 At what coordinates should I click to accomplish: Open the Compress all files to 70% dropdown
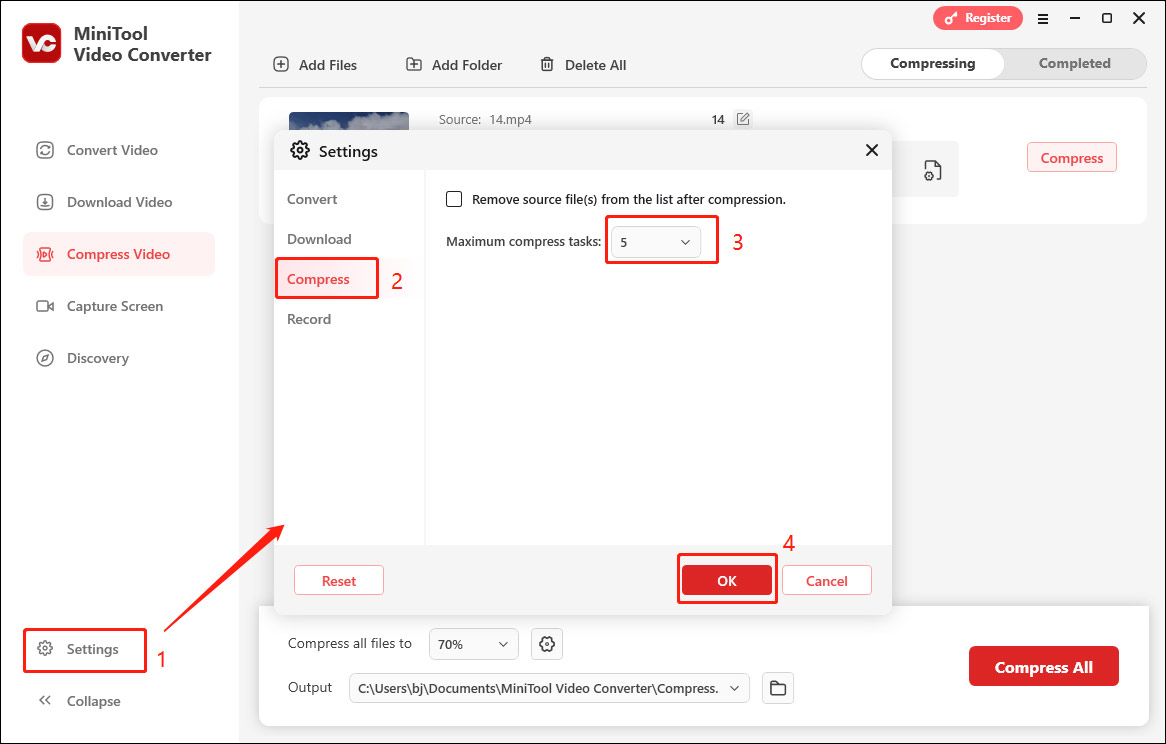474,644
